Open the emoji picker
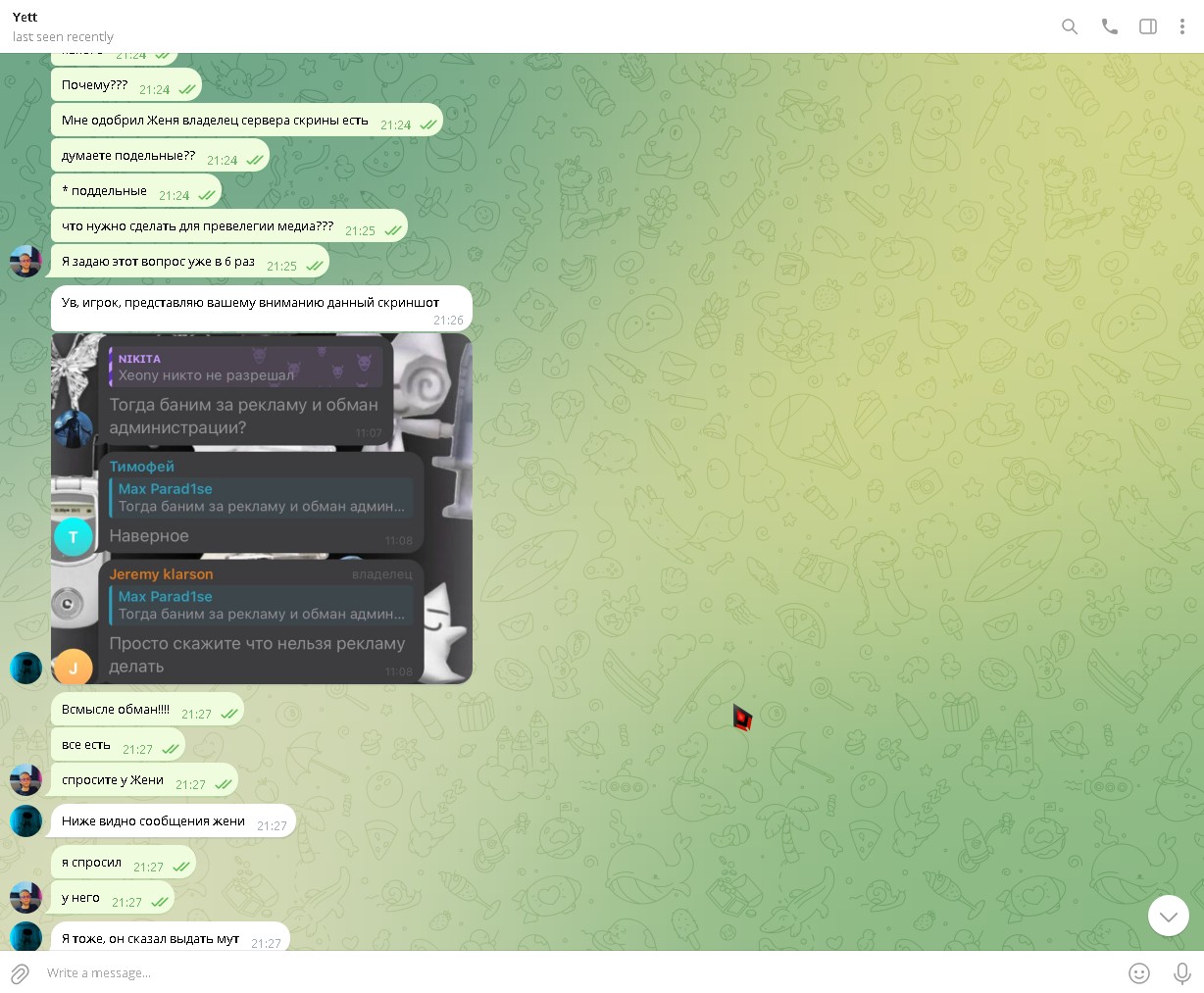The width and height of the screenshot is (1204, 993). [x=1138, y=973]
